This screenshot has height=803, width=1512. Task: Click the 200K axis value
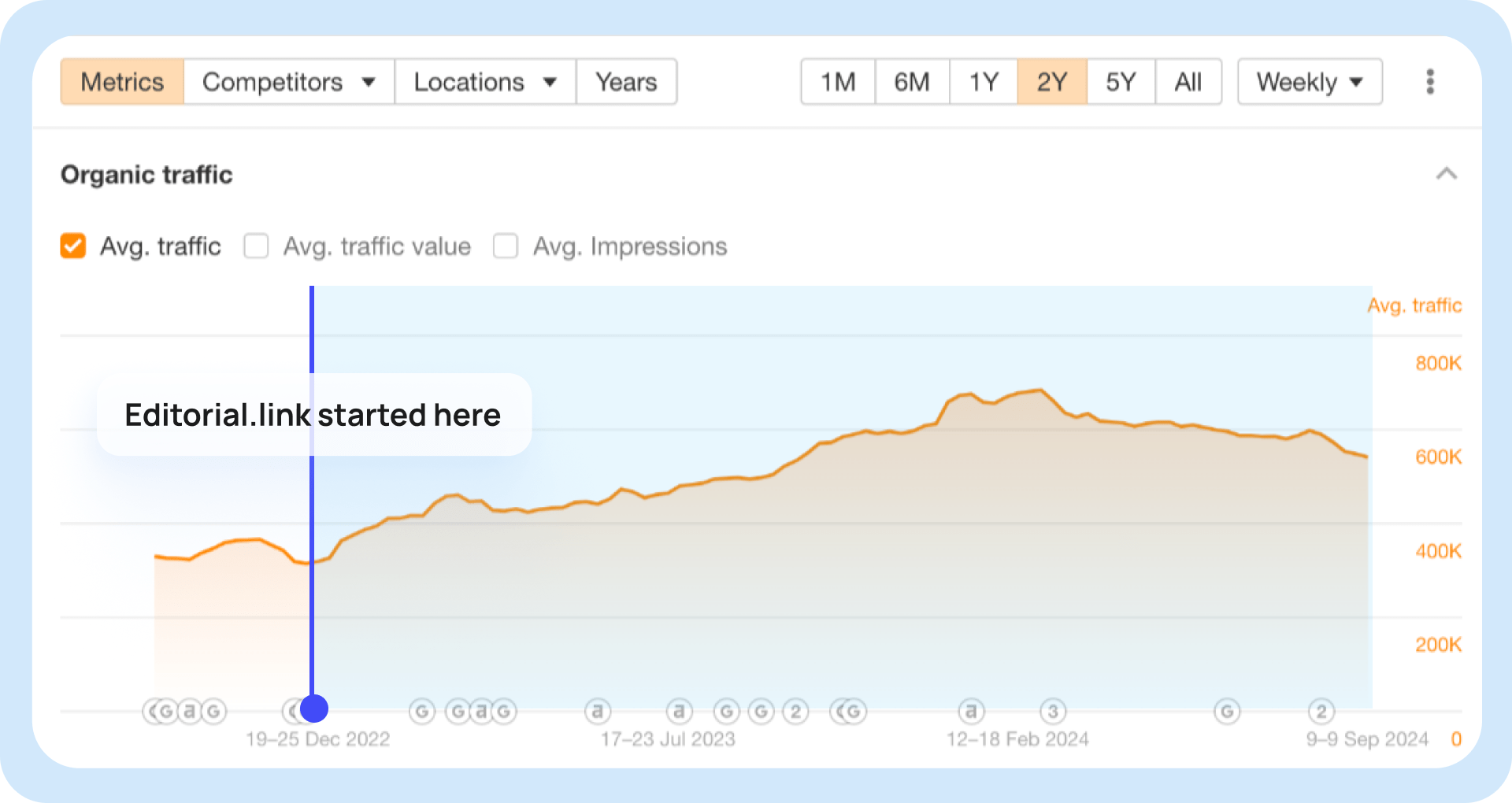[1438, 645]
